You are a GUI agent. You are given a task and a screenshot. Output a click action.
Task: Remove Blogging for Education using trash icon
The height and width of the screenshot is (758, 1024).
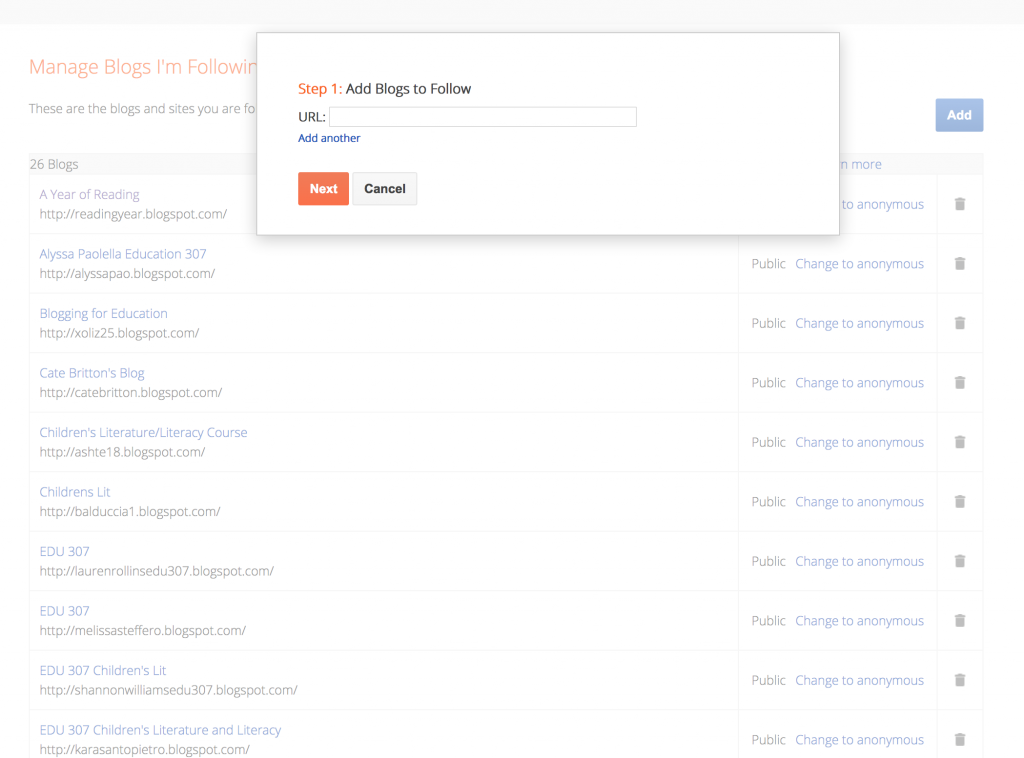tap(959, 323)
